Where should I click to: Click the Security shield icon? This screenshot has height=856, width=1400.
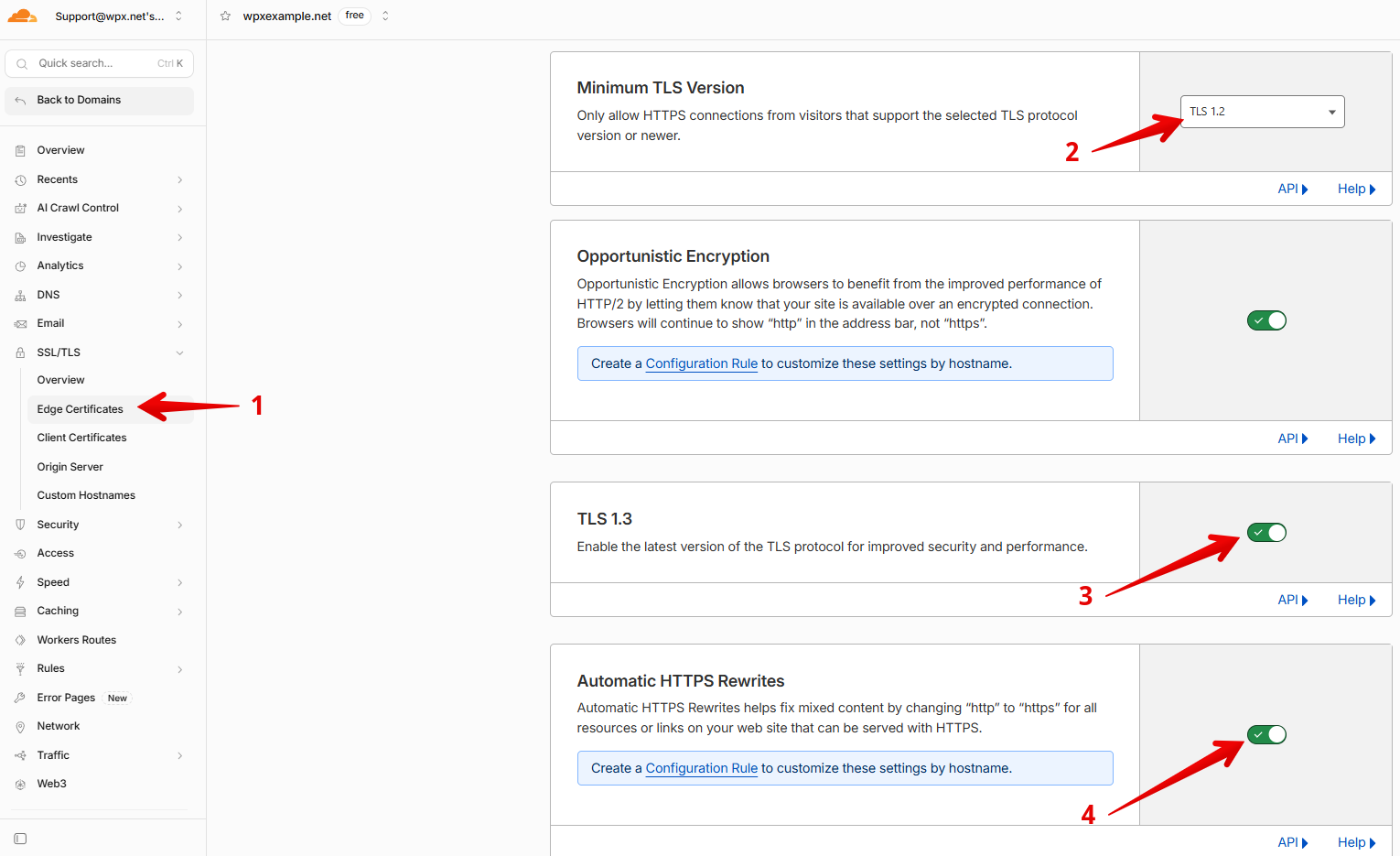coord(20,525)
